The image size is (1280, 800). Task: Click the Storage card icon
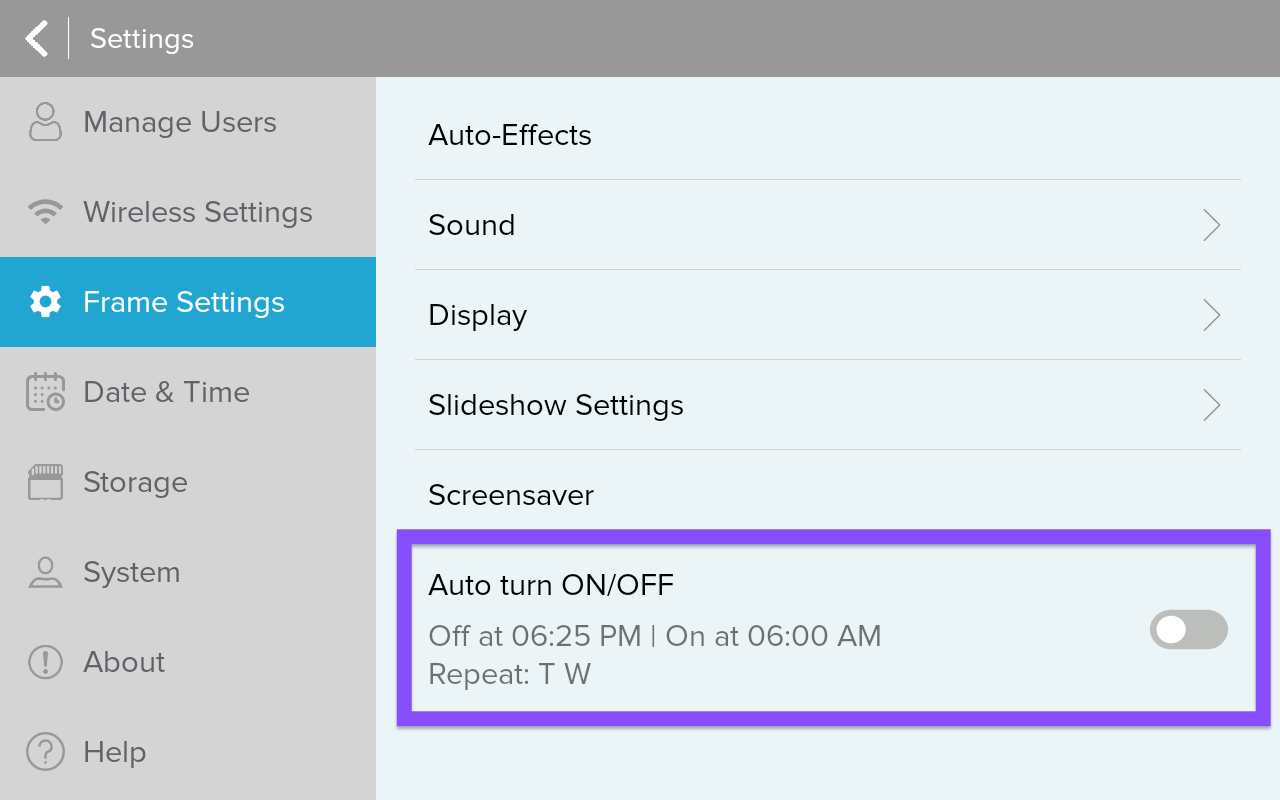(x=45, y=482)
